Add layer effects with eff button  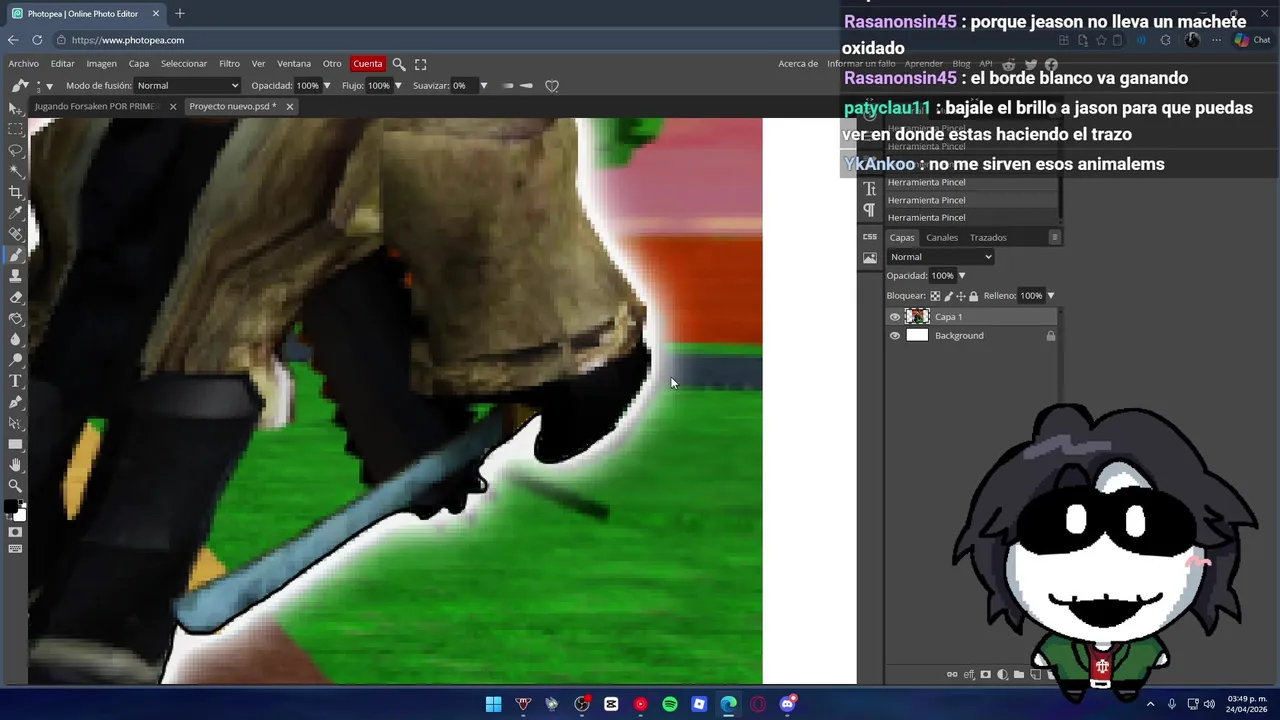(x=968, y=675)
